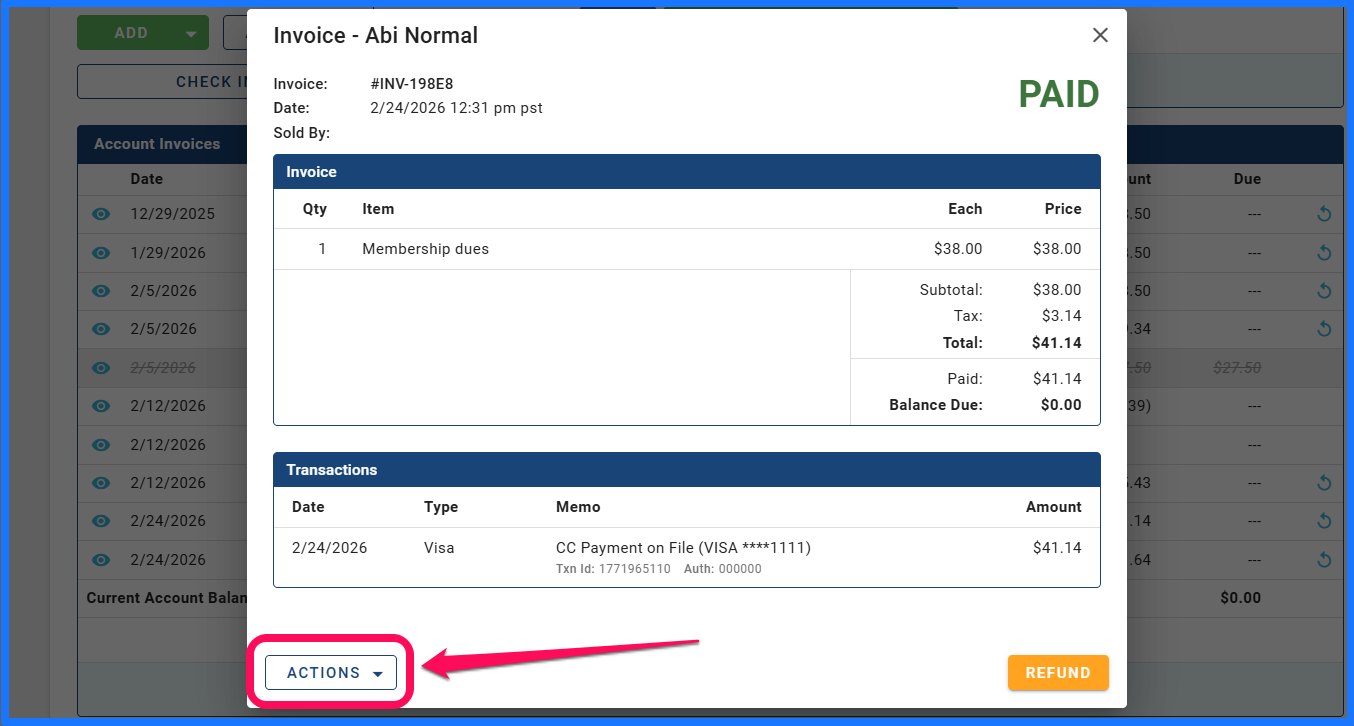Click eye icon of 2/24/2026 row ending .64
Screen dimensions: 1354x726
click(101, 560)
